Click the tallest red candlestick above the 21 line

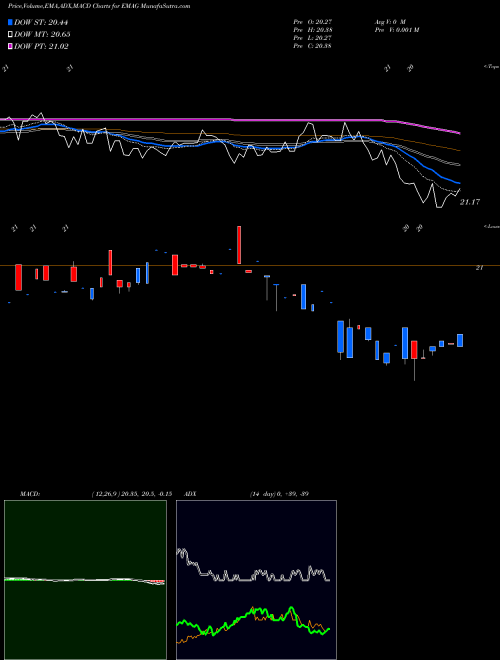pyautogui.click(x=239, y=245)
